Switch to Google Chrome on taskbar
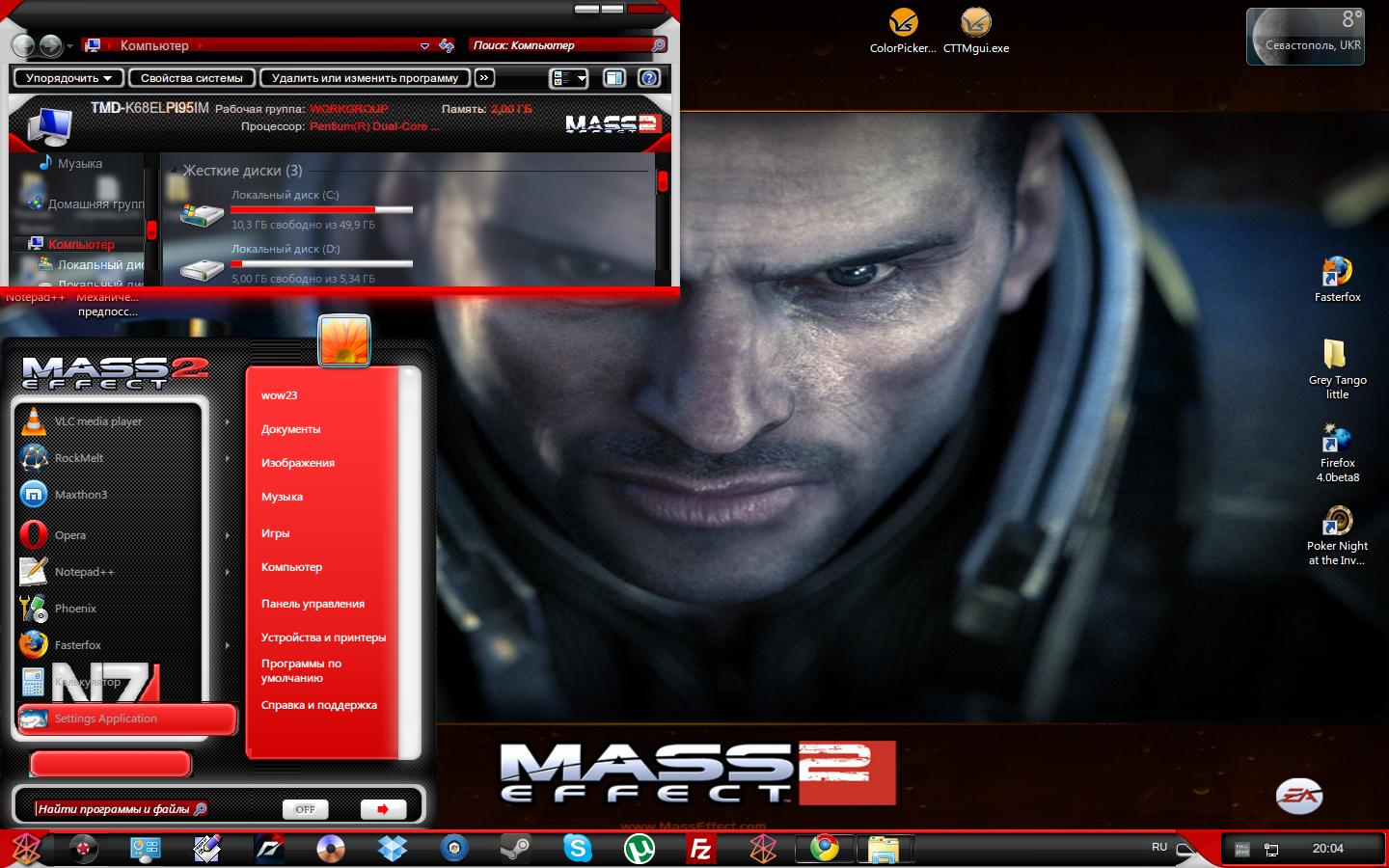The image size is (1389, 868). click(x=825, y=849)
